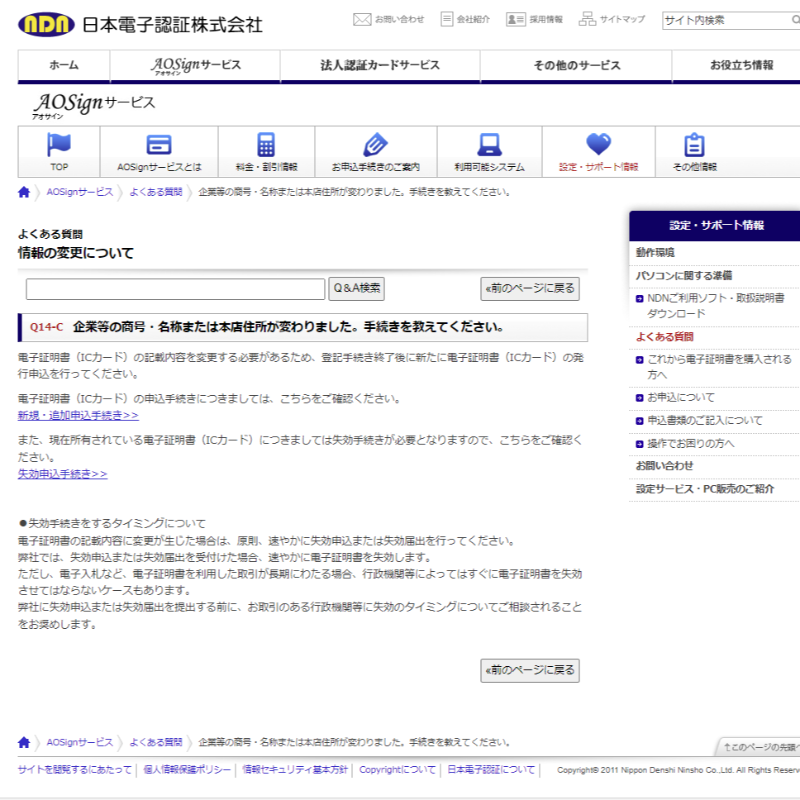
Task: Click よくある質問 in the top breadcrumb
Action: pos(156,192)
